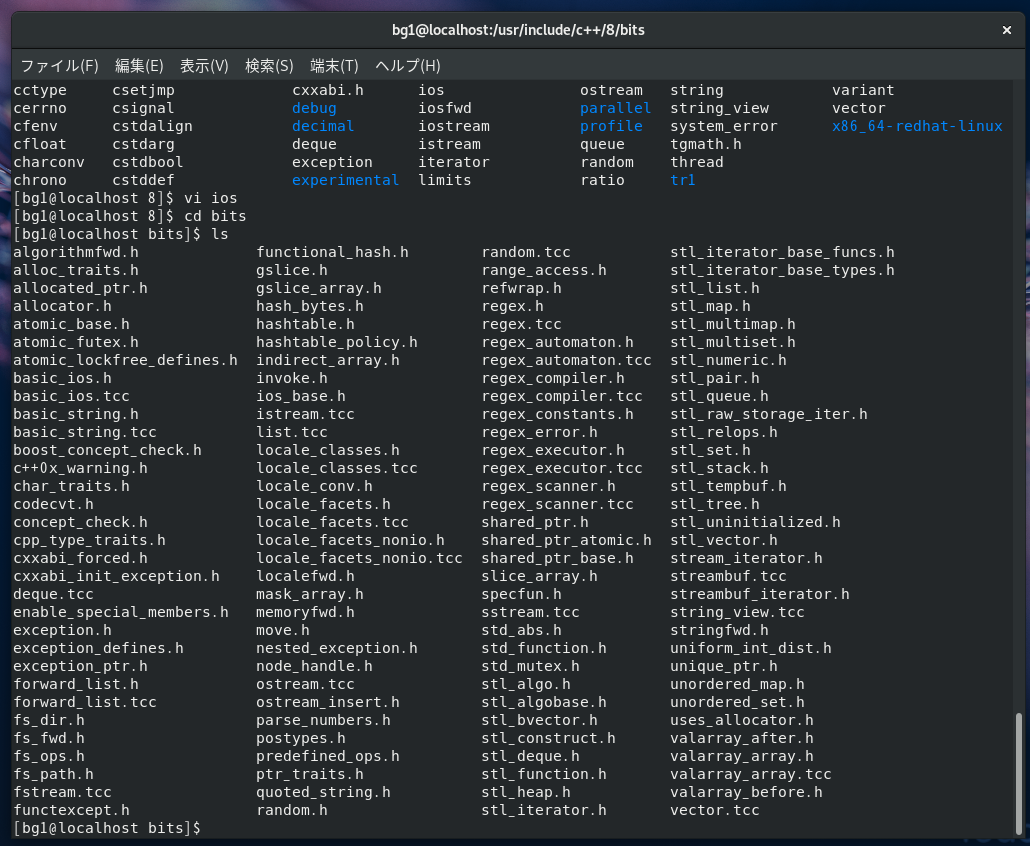1030x846 pixels.
Task: Open the 検索(S) menu
Action: [x=268, y=65]
